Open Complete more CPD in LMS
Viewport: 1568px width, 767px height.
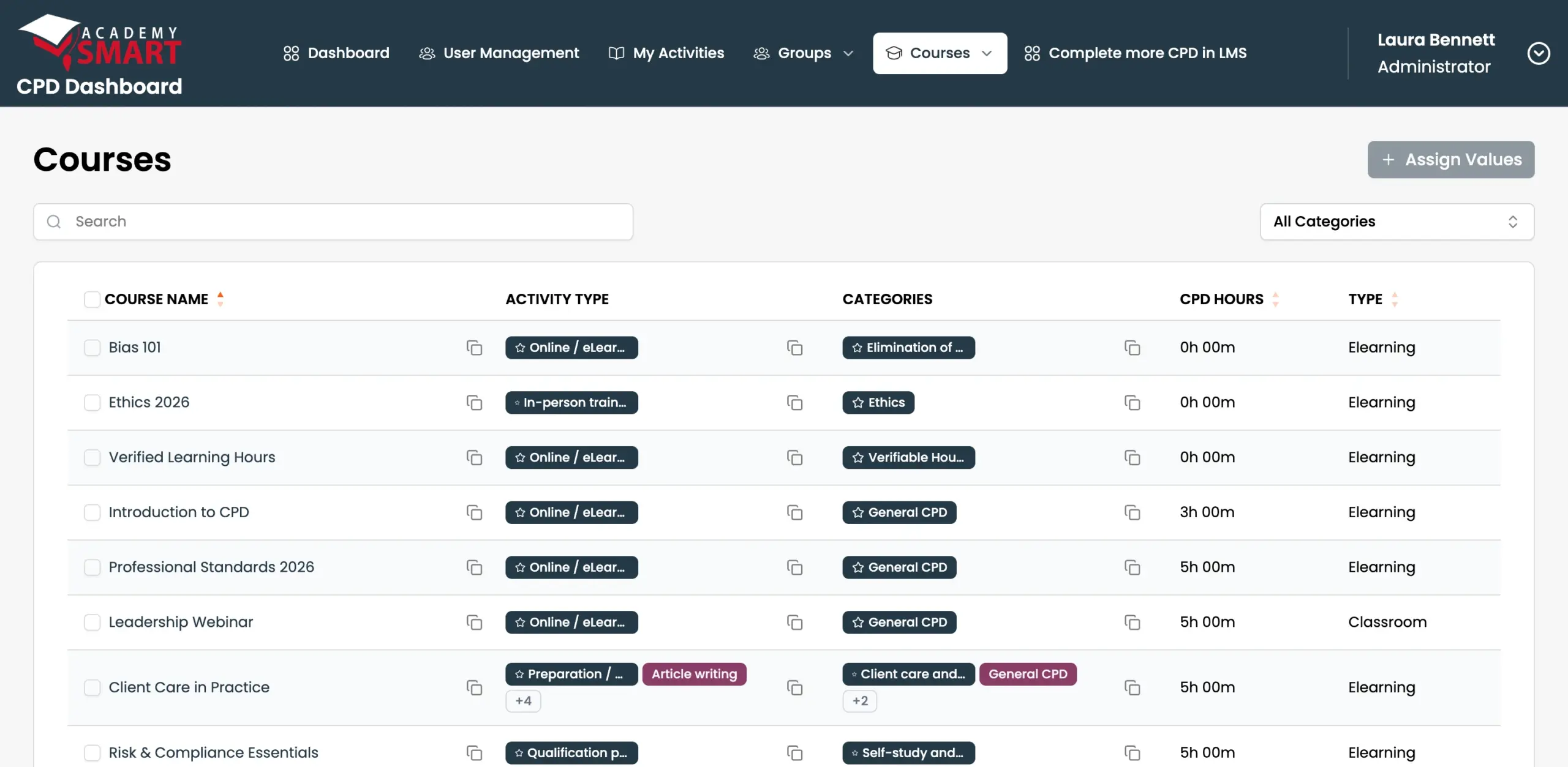1136,53
